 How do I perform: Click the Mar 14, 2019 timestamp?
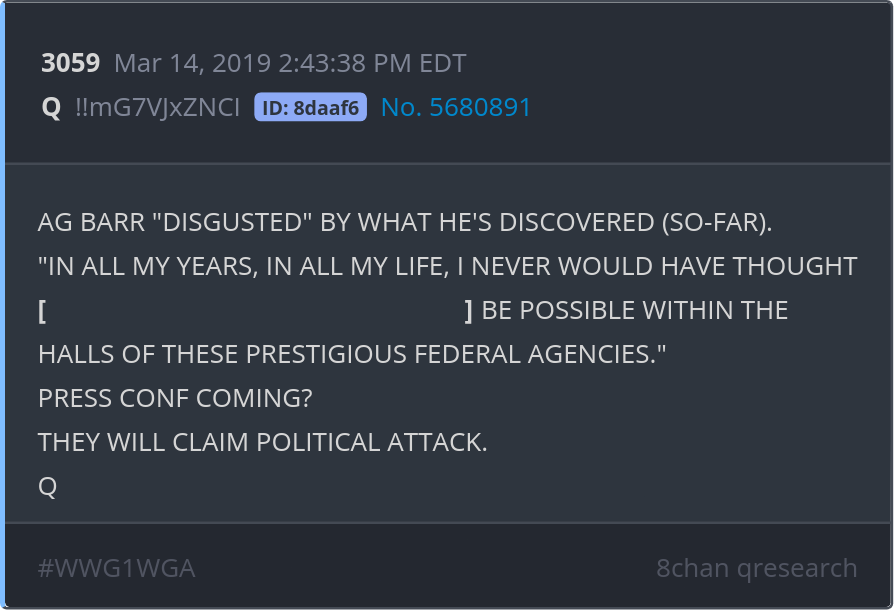[x=290, y=64]
